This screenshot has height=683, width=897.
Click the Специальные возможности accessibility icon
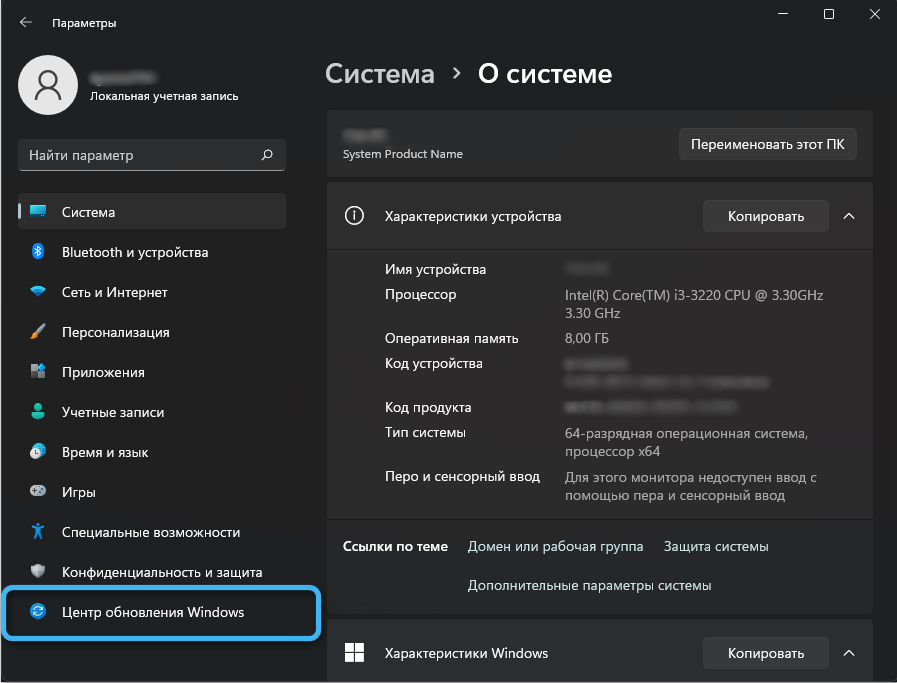click(x=38, y=532)
